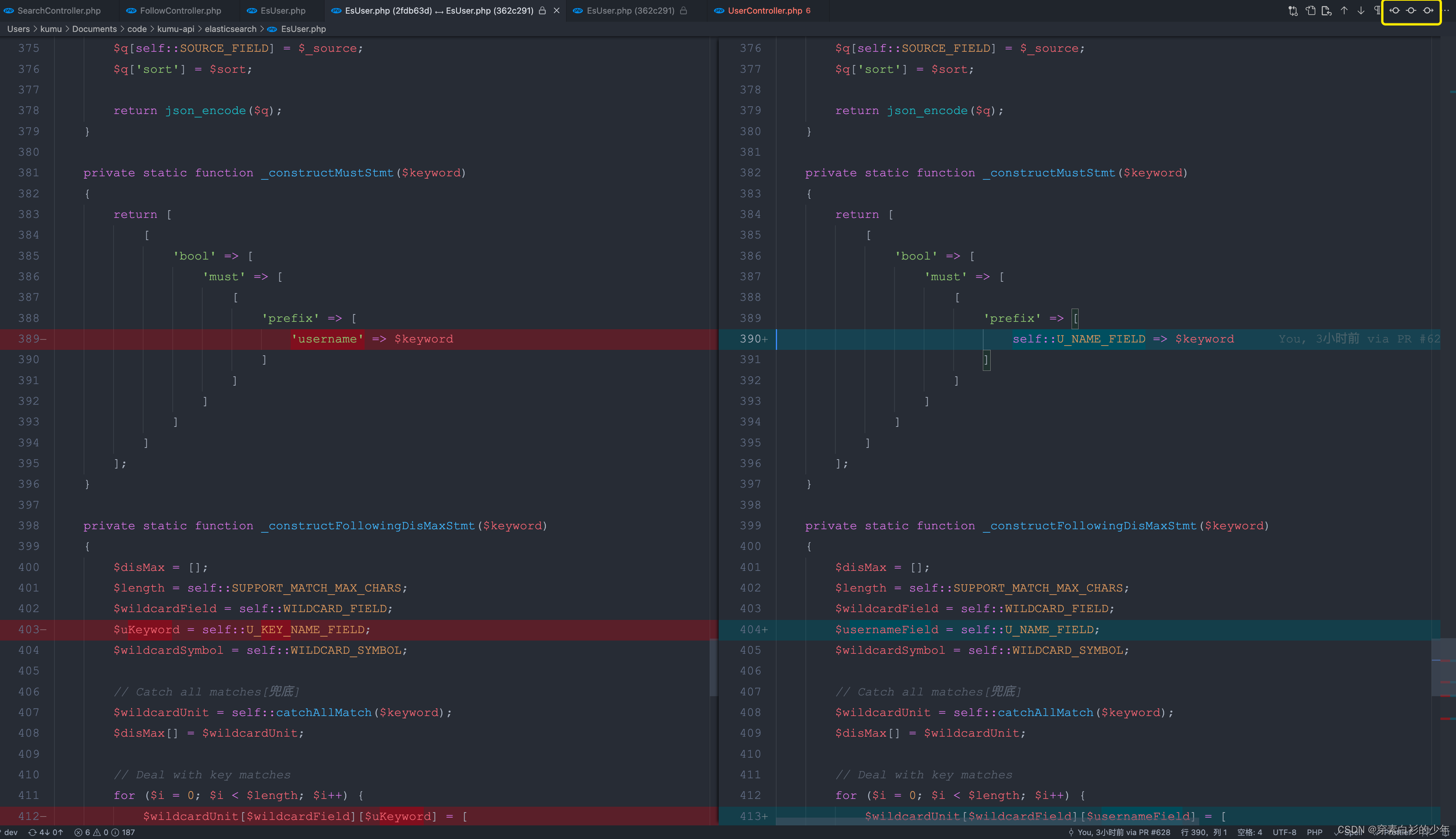Open the compare changes icon in toolbar
Image resolution: width=1456 pixels, height=839 pixels.
coord(1293,11)
